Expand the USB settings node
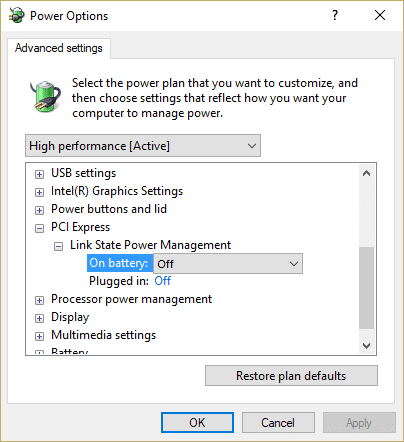This screenshot has width=404, height=442. point(39,174)
